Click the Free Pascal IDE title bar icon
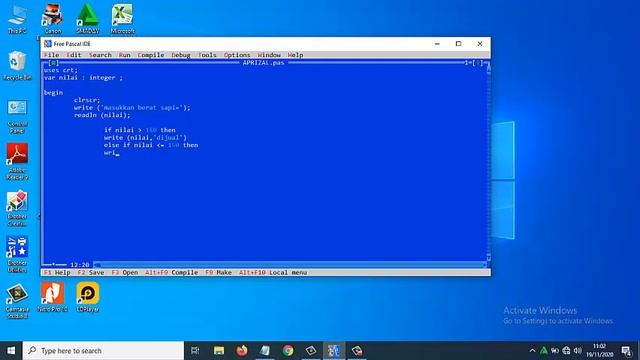This screenshot has height=360, width=640. point(48,44)
